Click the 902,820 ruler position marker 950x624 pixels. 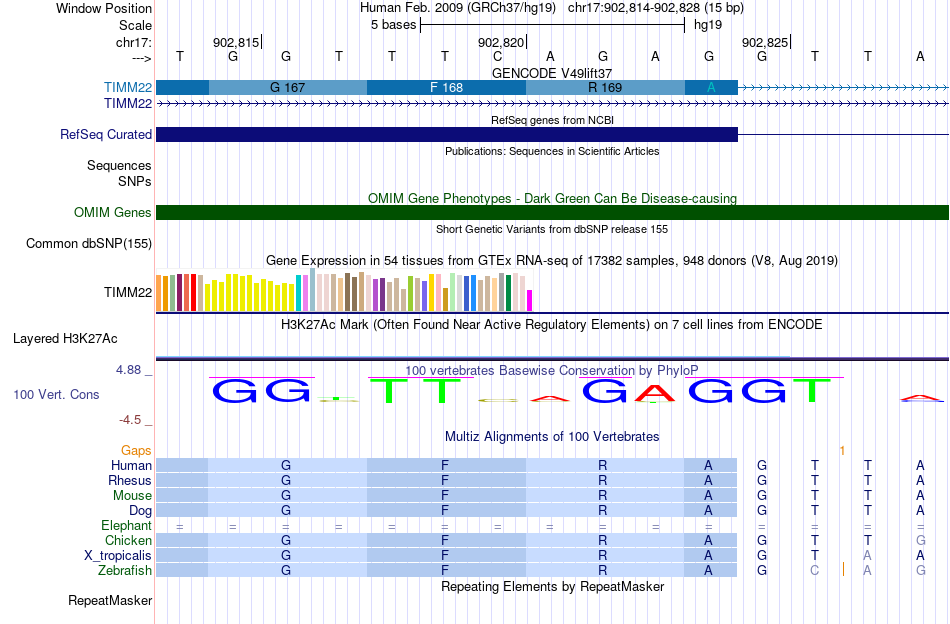[x=500, y=42]
